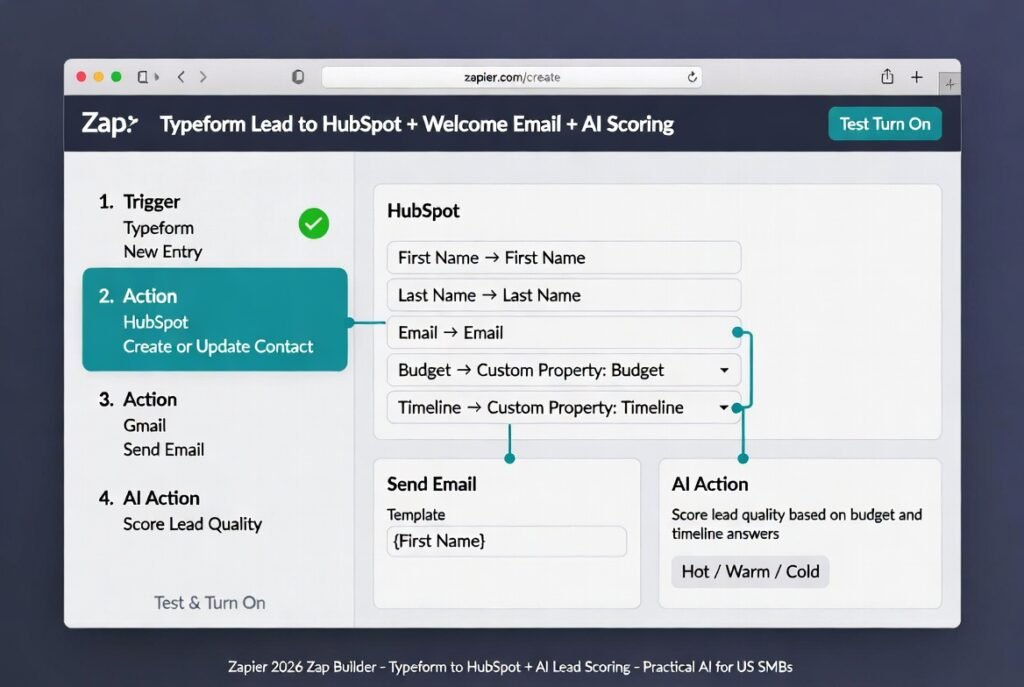Expand the highlighted HubSpot Action step
The image size is (1024, 687).
tap(213, 319)
